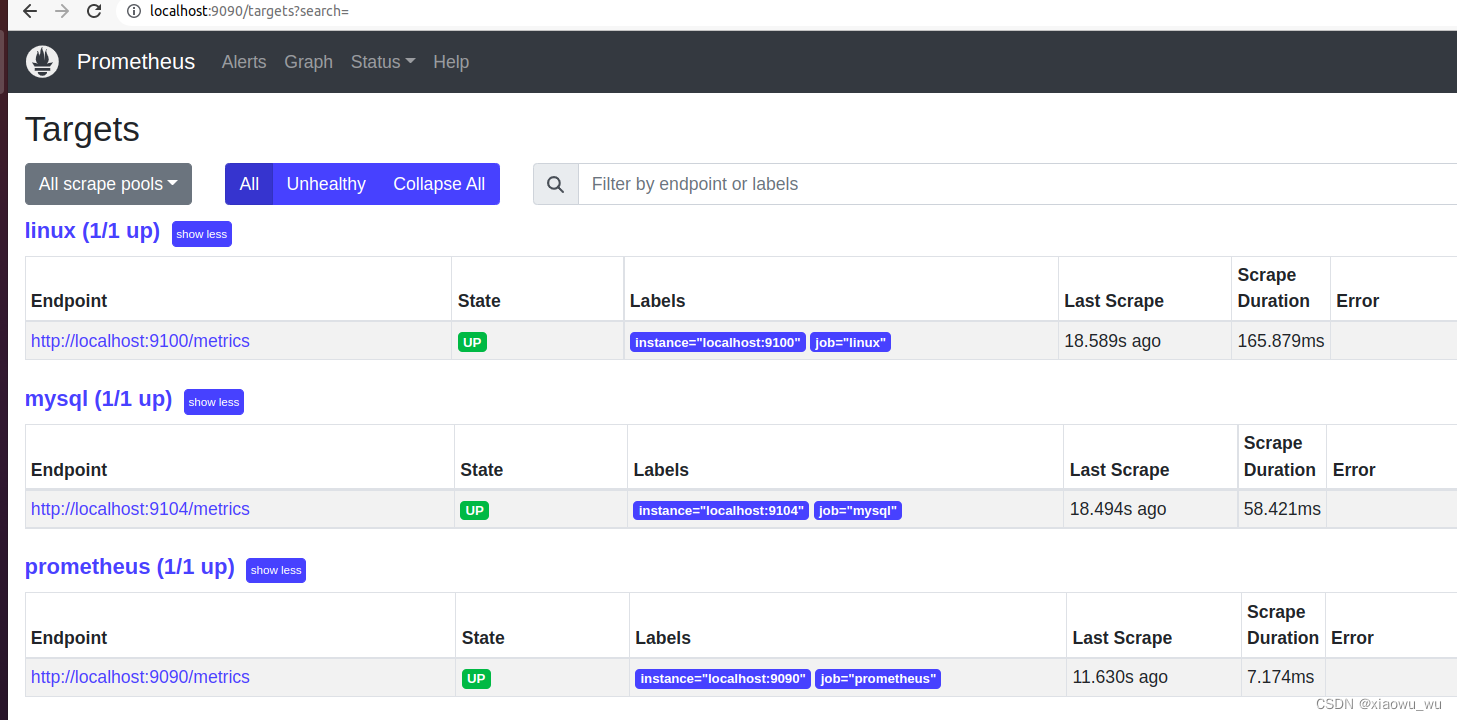The width and height of the screenshot is (1457, 720).
Task: Click the UP badge in linux row
Action: tap(472, 342)
